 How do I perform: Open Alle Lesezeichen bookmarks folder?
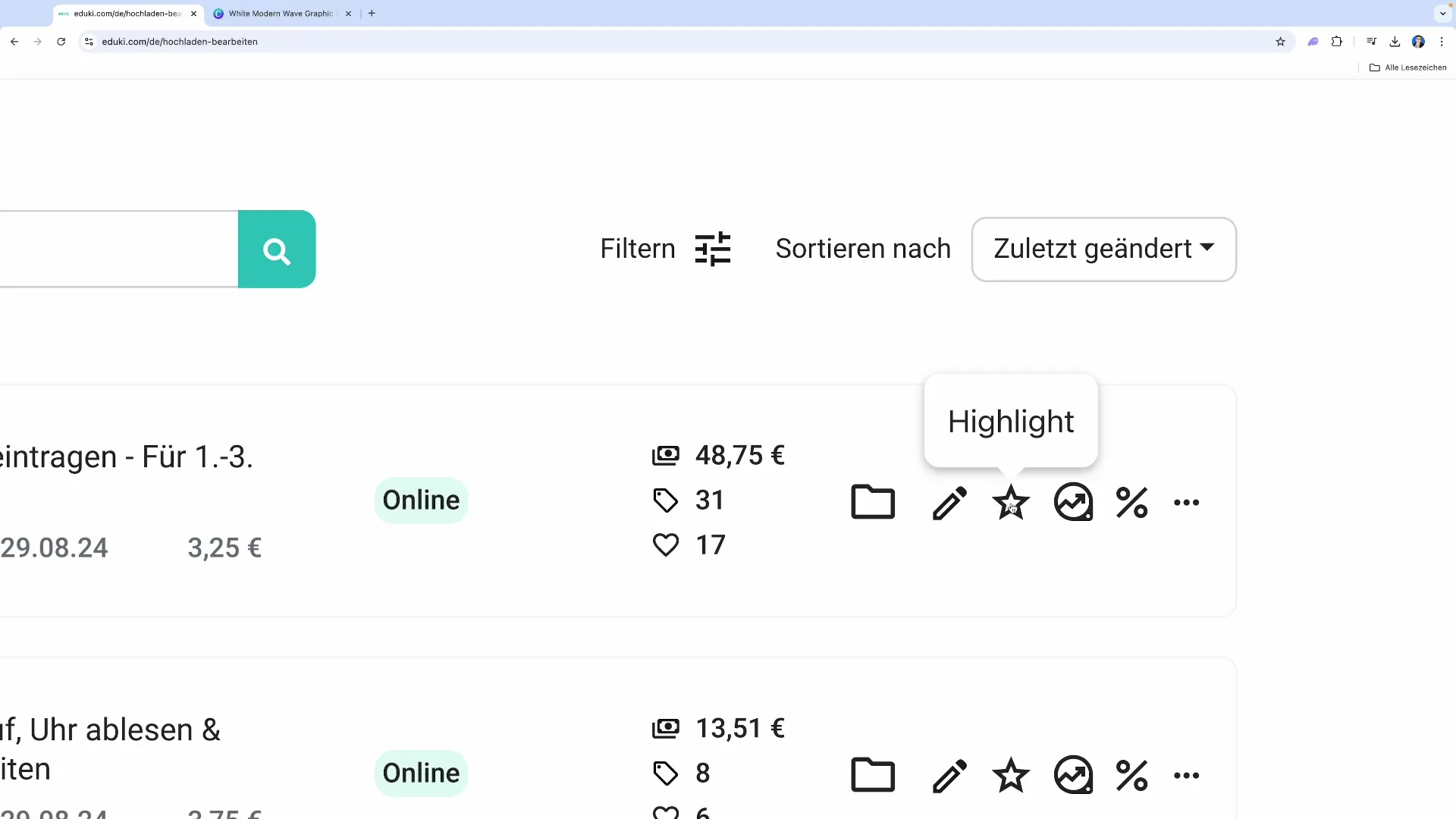click(x=1407, y=67)
